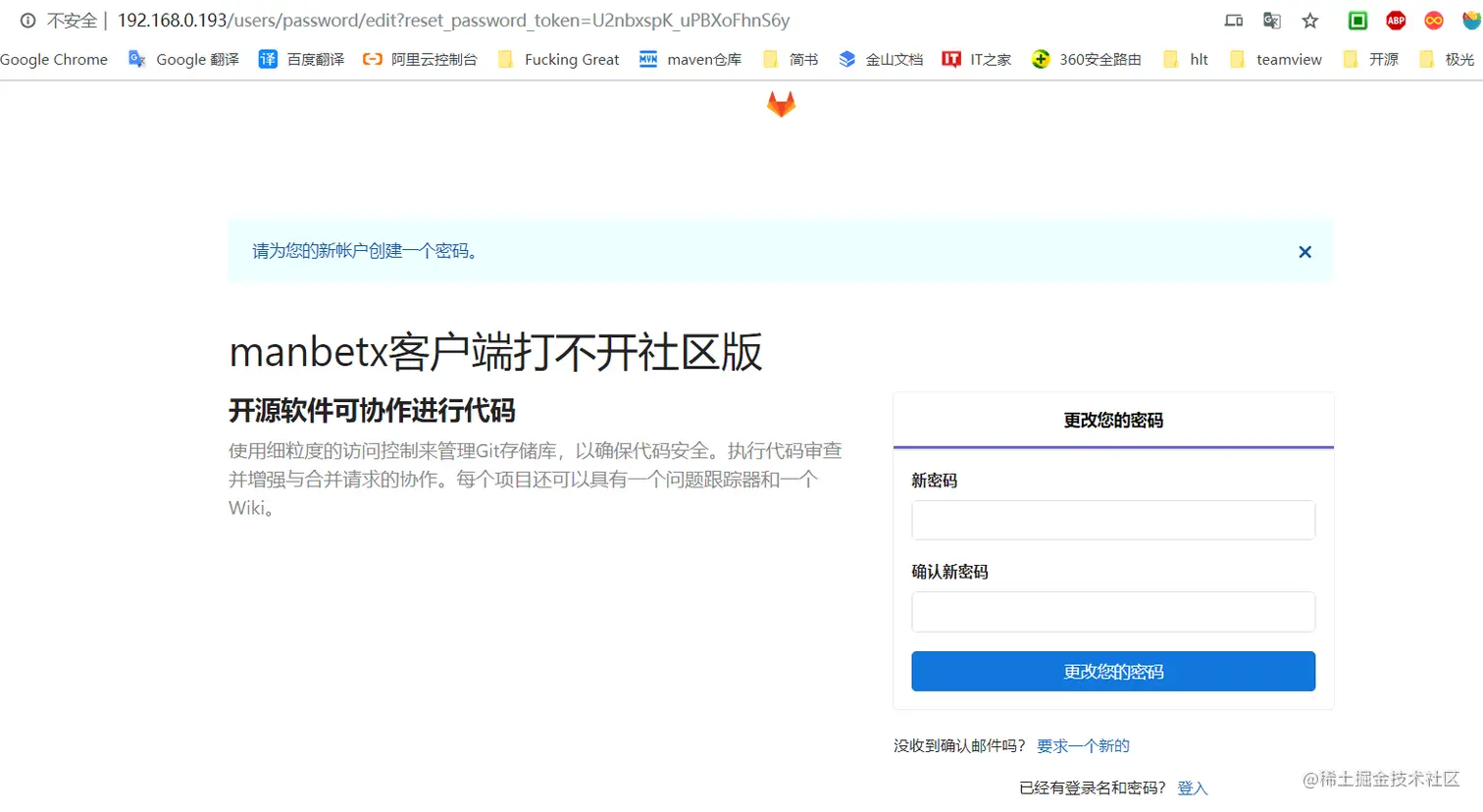Click the 登入 sign-in link
Viewport: 1483px width, 812px height.
[1193, 788]
